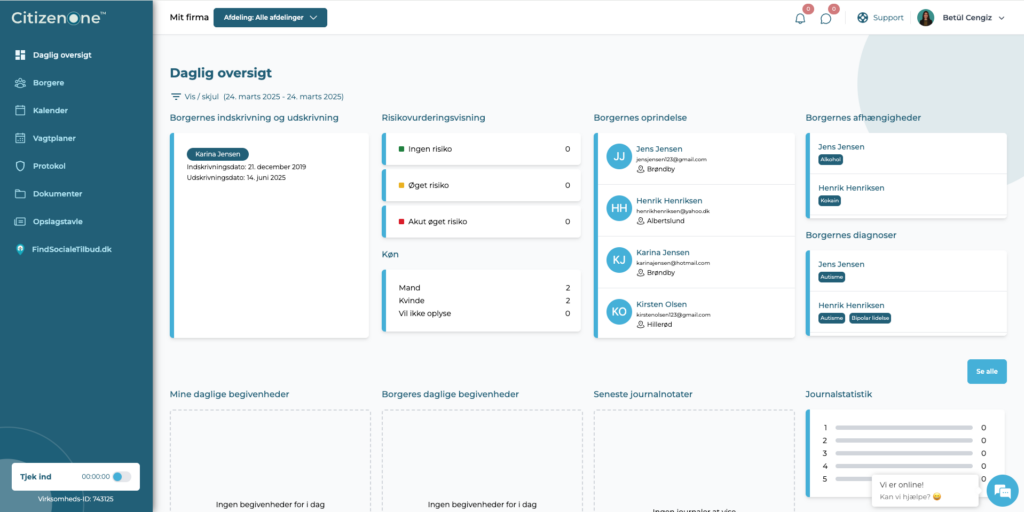This screenshot has height=512, width=1024.
Task: Click the red Akut øget risiko square
Action: [x=402, y=221]
